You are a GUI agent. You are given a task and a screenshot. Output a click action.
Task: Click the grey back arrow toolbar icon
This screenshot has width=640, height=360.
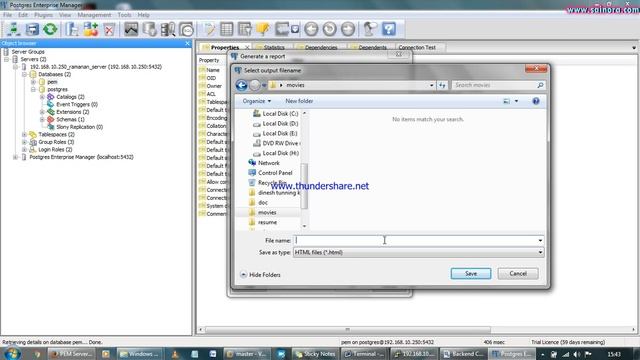tap(311, 29)
